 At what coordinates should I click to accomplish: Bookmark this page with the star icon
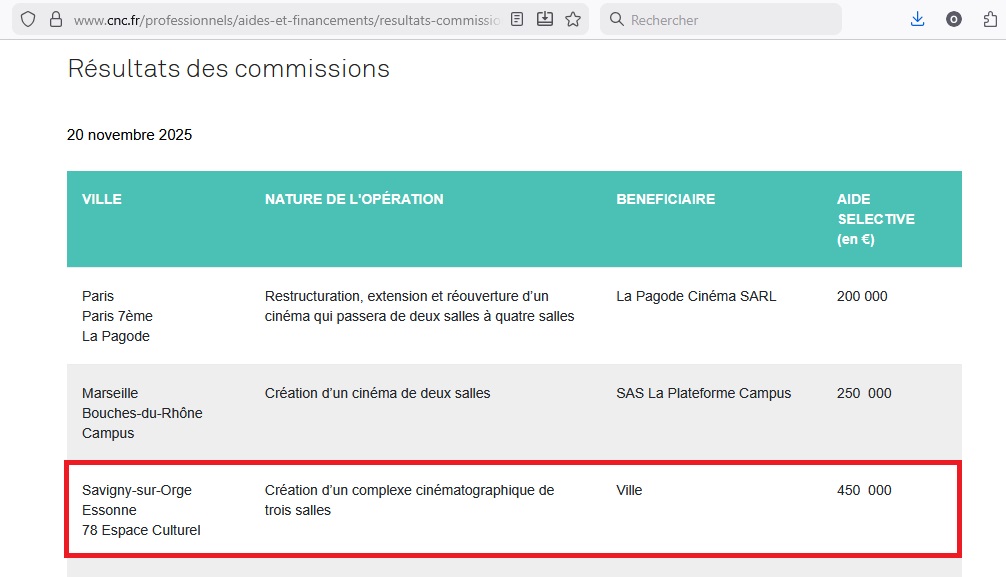coord(573,19)
